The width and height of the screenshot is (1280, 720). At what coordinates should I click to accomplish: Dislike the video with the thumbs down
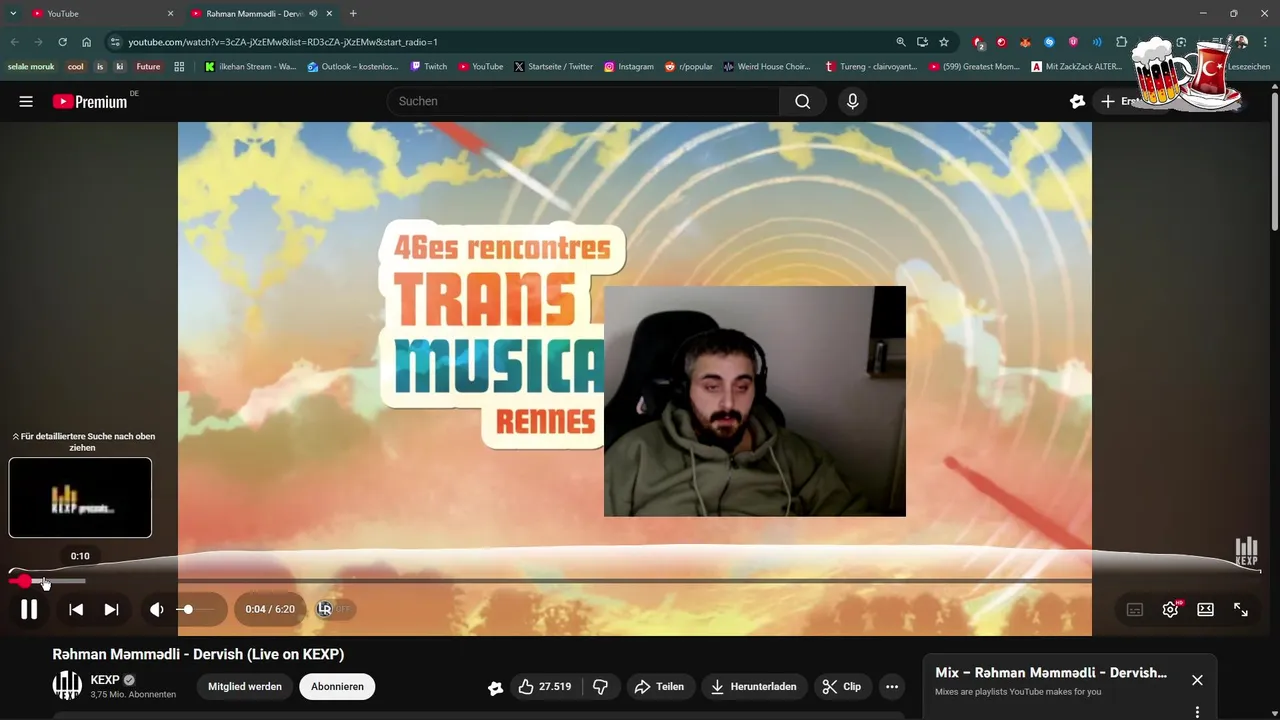click(x=601, y=686)
